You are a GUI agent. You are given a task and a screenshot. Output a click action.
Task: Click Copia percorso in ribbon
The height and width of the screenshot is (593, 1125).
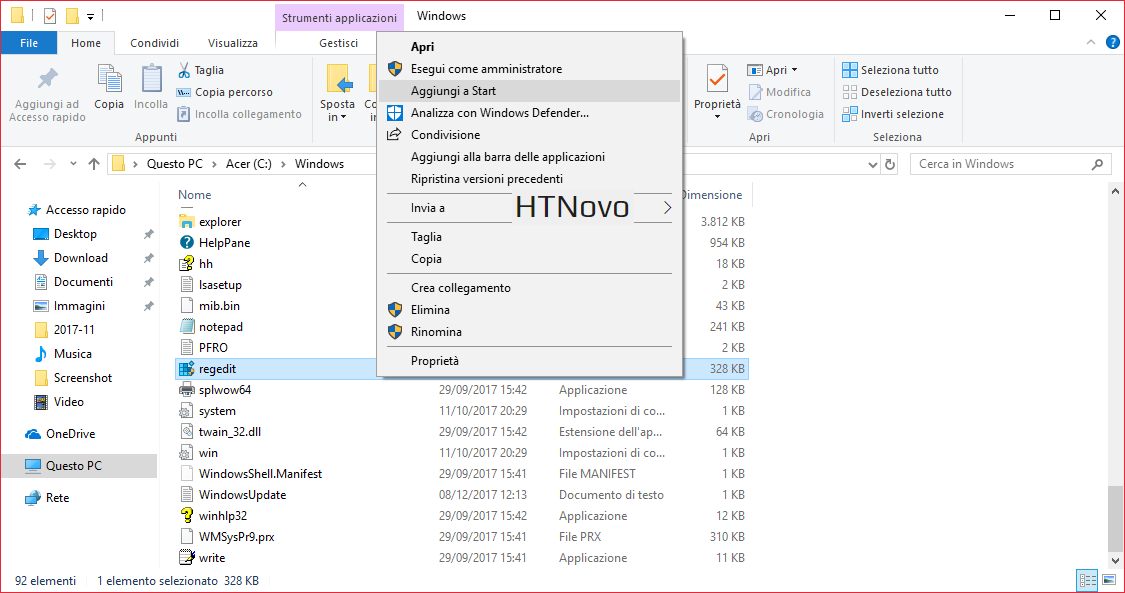point(225,92)
